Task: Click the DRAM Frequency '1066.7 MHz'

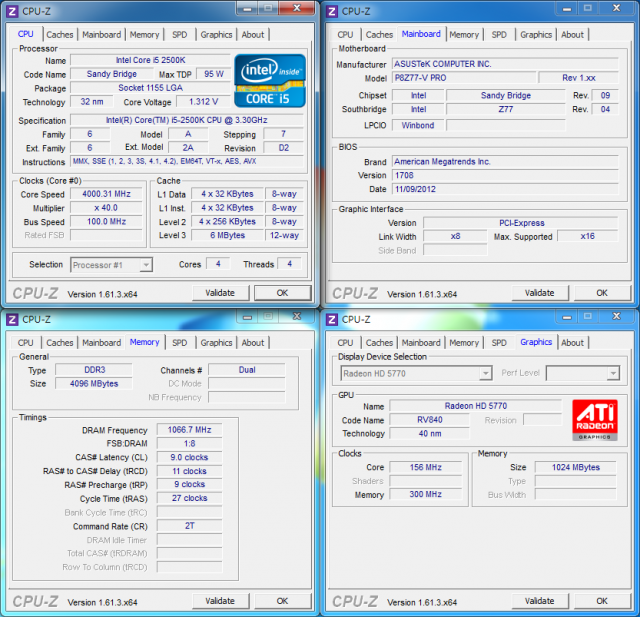Action: click(189, 430)
